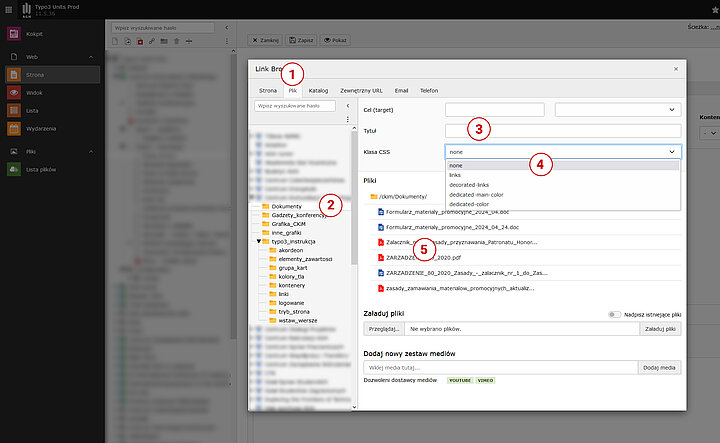The image size is (720, 443).
Task: Switch to the Plik tab
Action: 292,91
